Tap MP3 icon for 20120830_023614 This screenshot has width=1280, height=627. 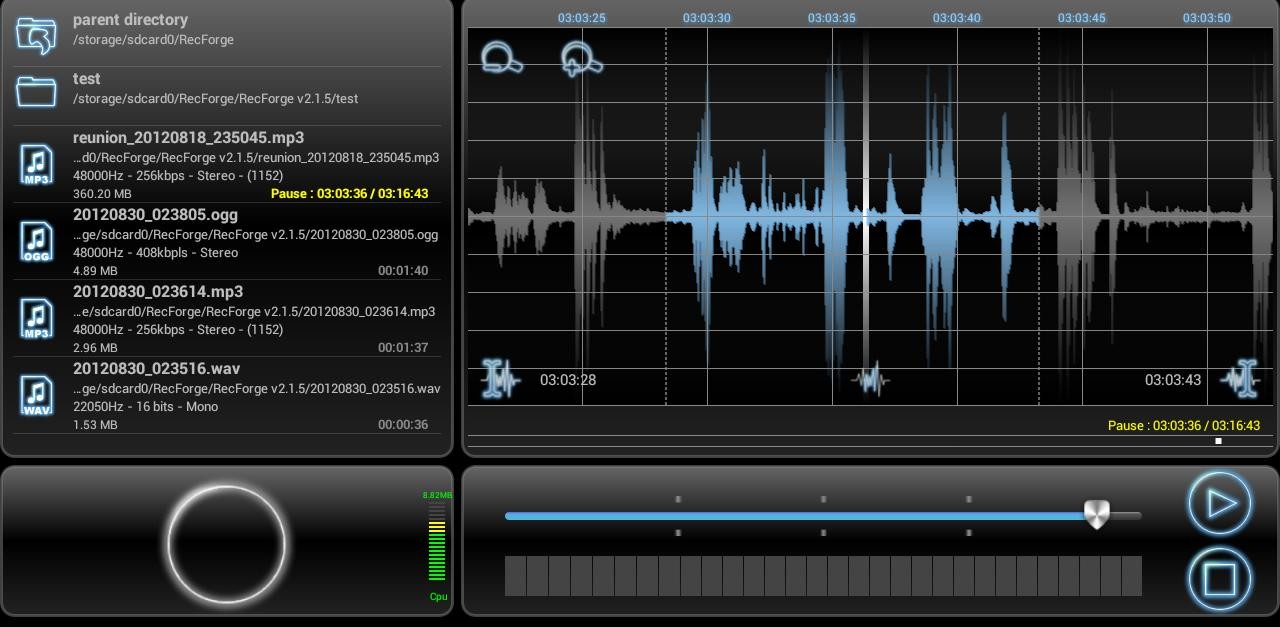37,318
